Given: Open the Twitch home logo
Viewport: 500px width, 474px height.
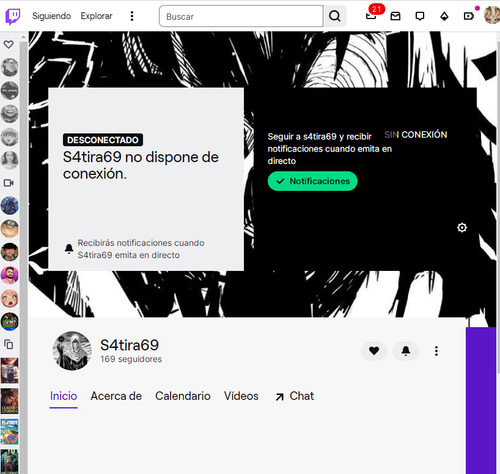Looking at the screenshot, I should (13, 16).
